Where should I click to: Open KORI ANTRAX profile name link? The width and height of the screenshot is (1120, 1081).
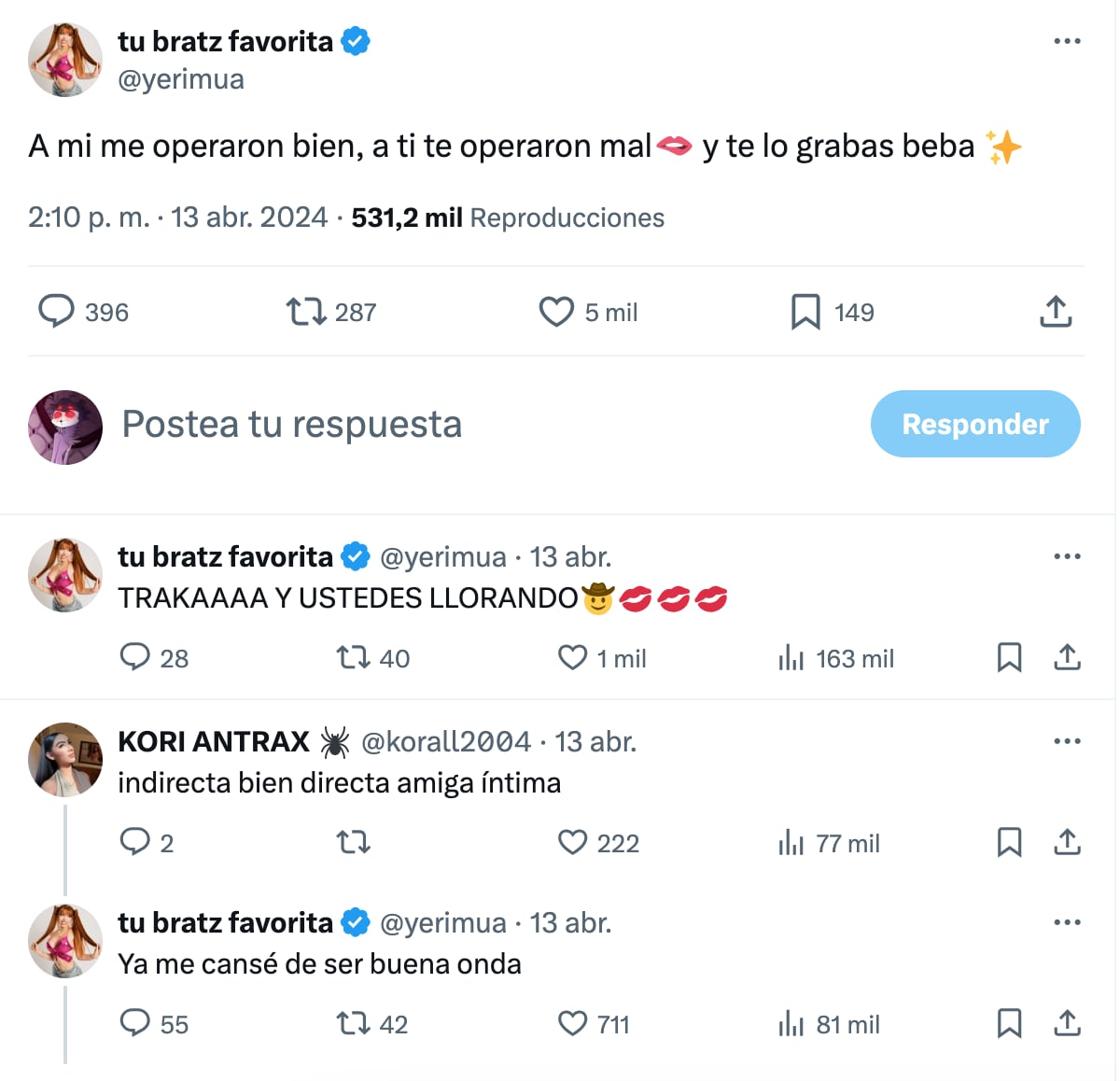click(x=214, y=741)
